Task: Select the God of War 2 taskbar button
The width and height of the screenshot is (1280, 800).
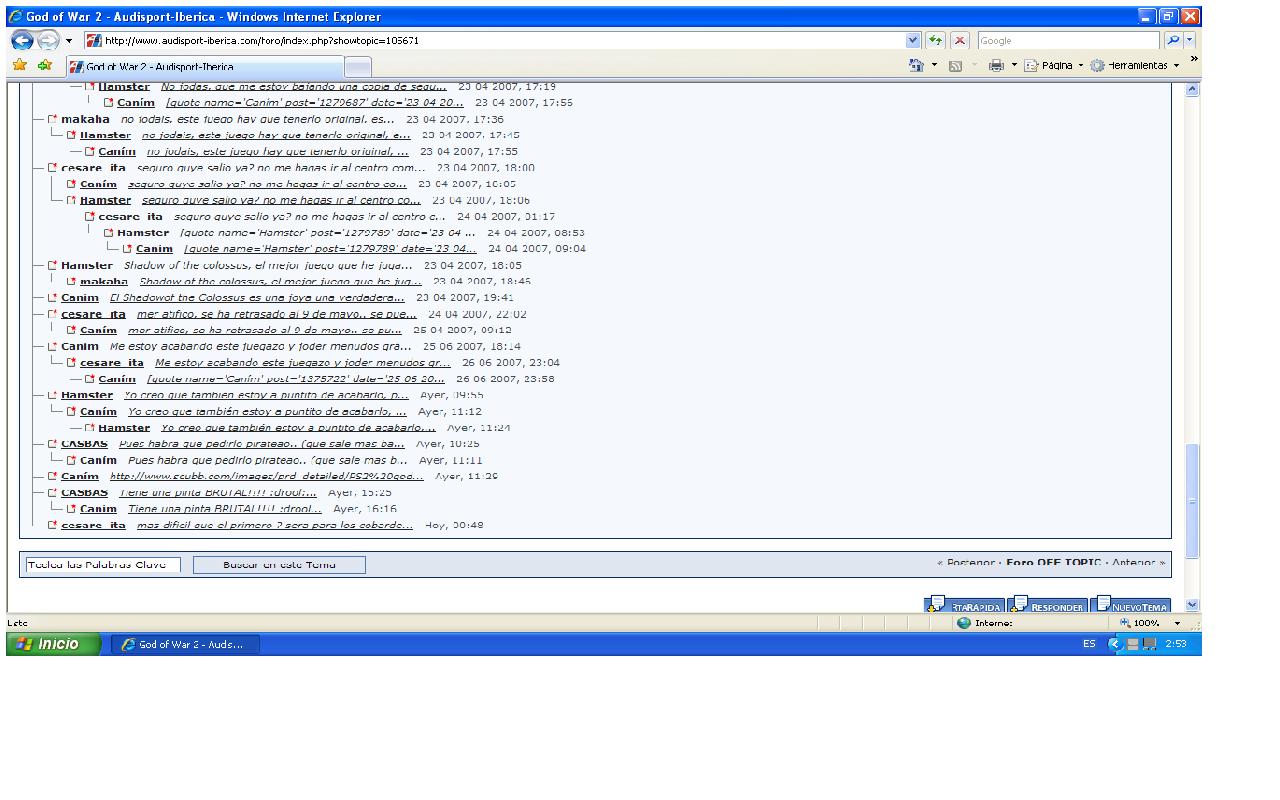Action: coord(184,644)
